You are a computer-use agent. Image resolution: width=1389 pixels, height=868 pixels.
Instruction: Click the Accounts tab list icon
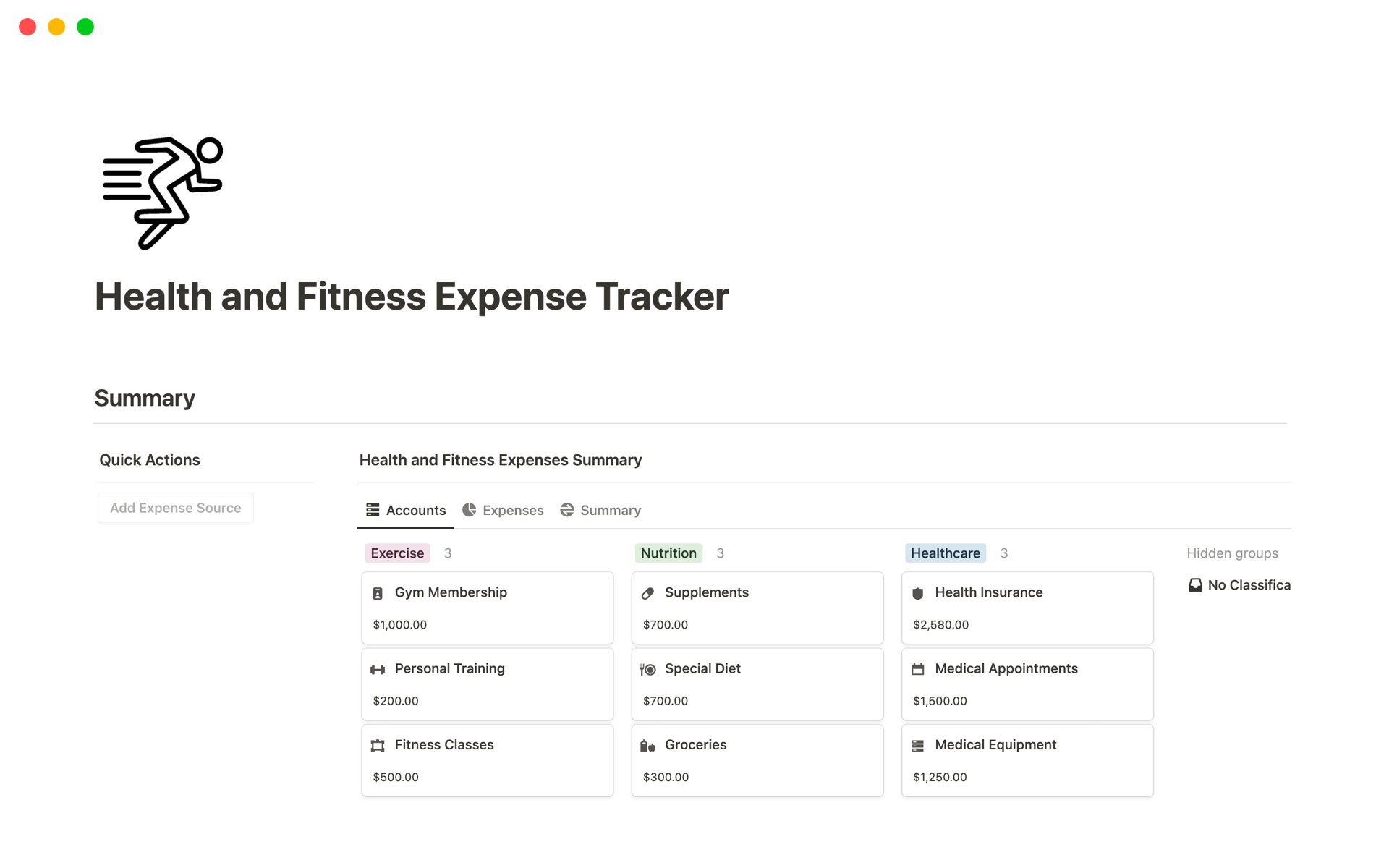[x=373, y=509]
